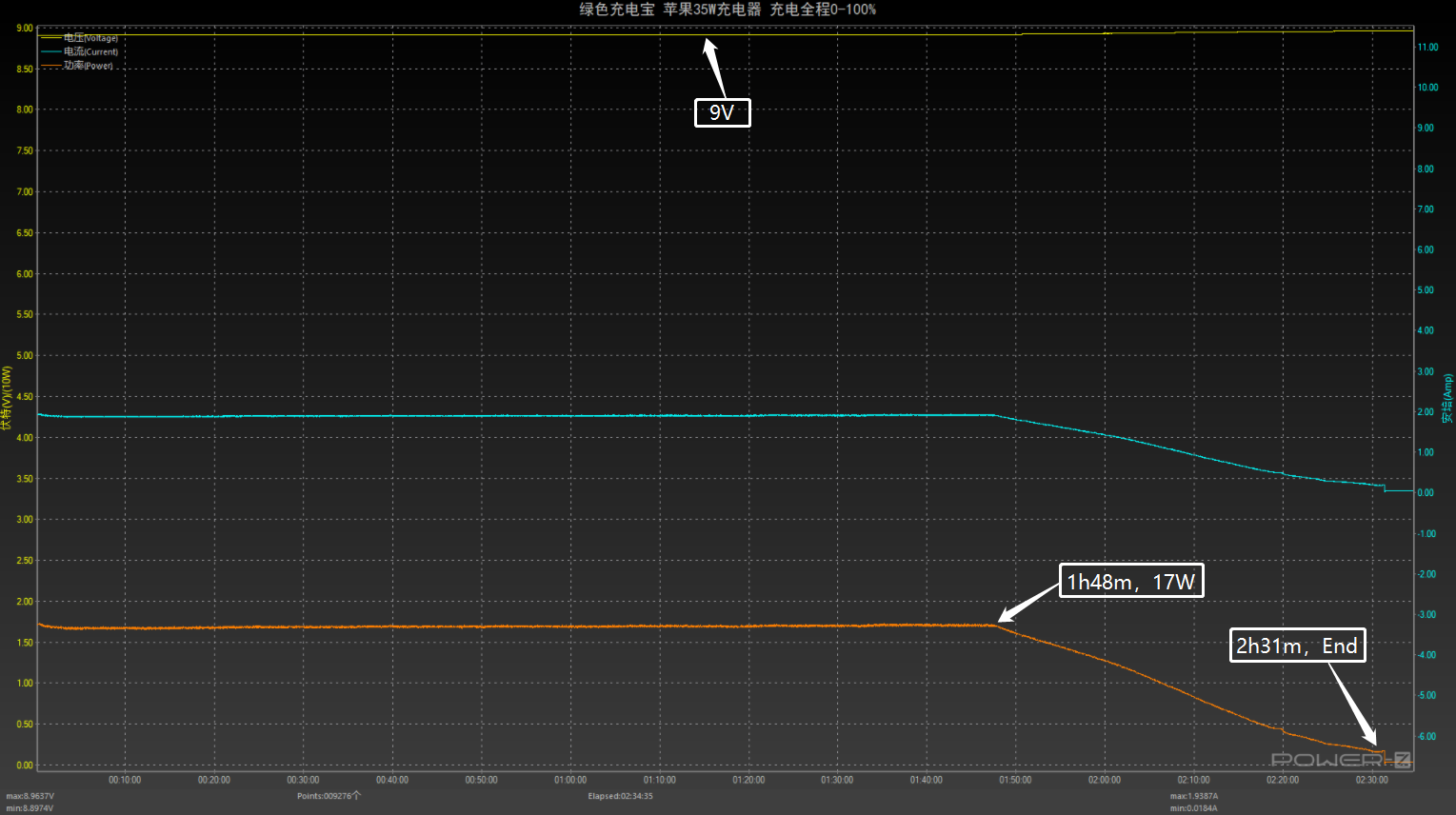Click the 01:50:00 time axis label
1456x815 pixels.
tap(1015, 780)
